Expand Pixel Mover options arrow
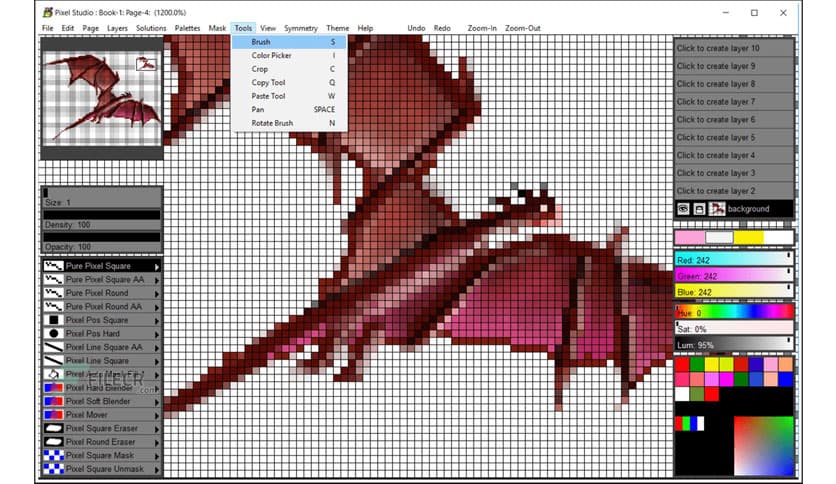This screenshot has height=484, width=836. point(157,416)
